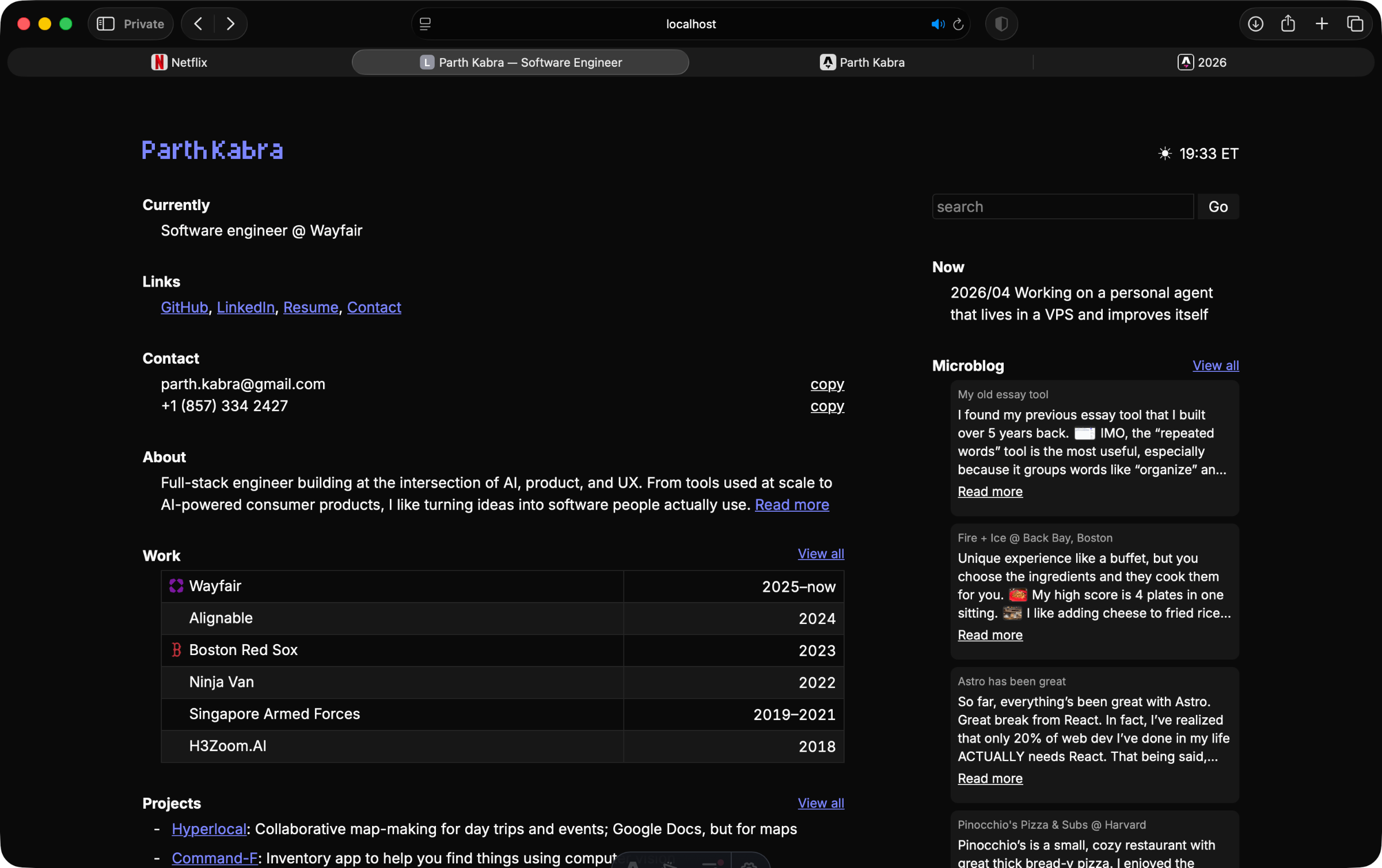This screenshot has width=1382, height=868.
Task: Copy the email address
Action: (827, 384)
